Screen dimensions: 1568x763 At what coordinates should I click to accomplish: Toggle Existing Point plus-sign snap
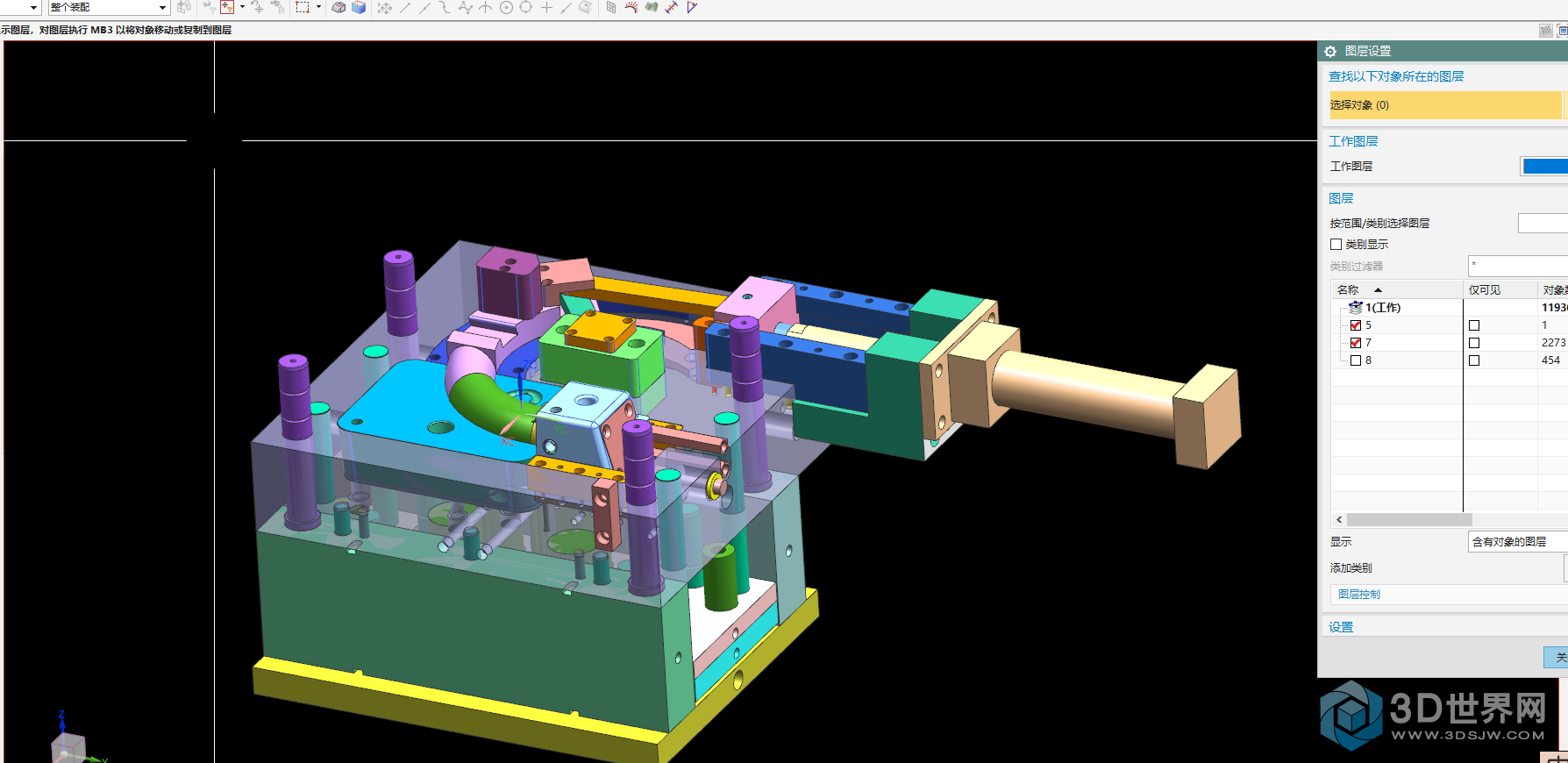[546, 7]
